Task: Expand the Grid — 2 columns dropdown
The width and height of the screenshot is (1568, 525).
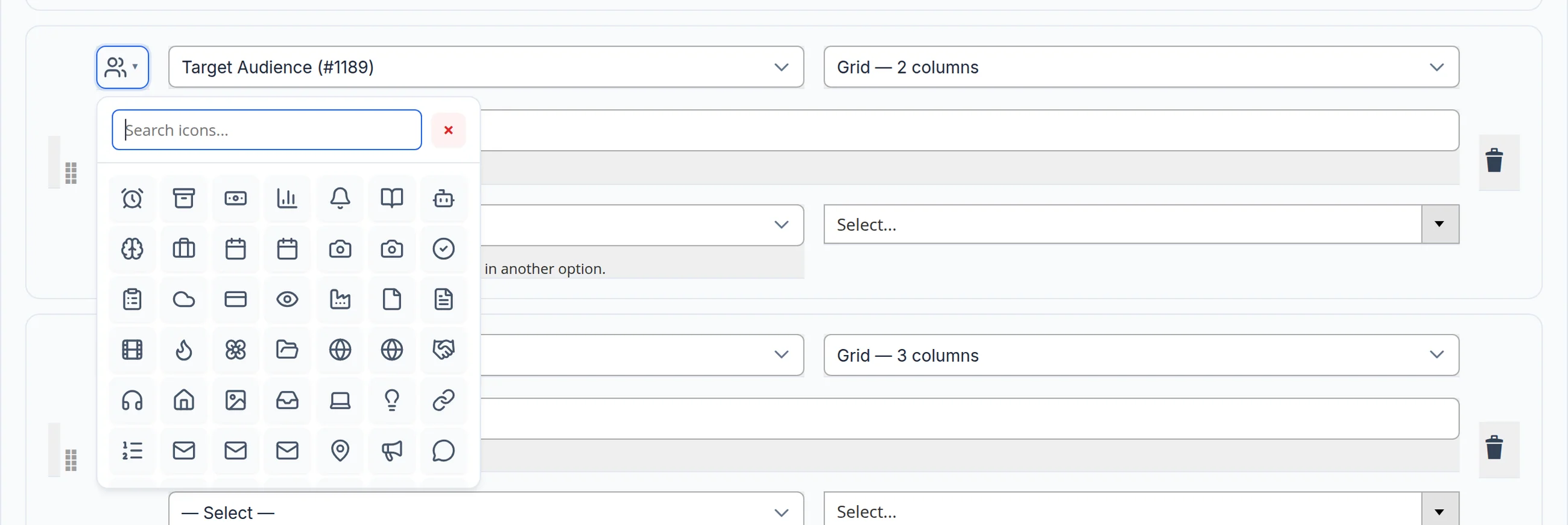Action: pyautogui.click(x=1140, y=67)
